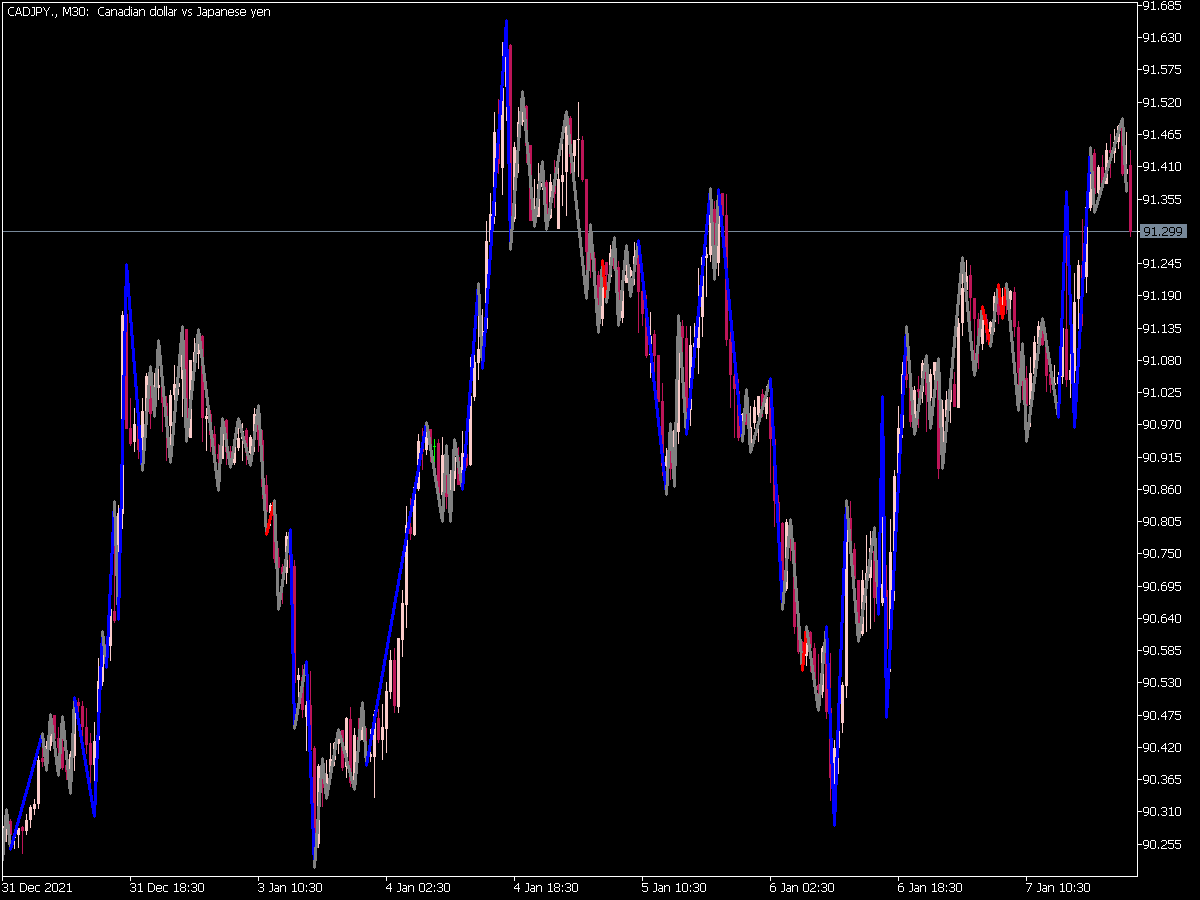Viewport: 1200px width, 900px height.
Task: Click the 90.915 price axis label
Action: point(1160,457)
